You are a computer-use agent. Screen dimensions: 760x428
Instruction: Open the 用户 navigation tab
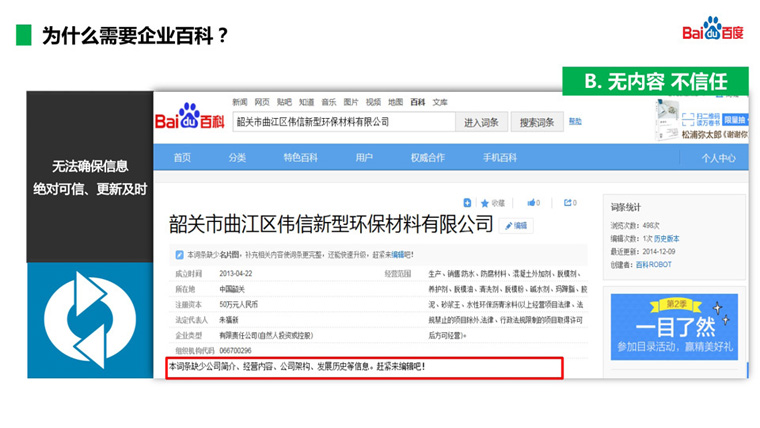click(364, 158)
